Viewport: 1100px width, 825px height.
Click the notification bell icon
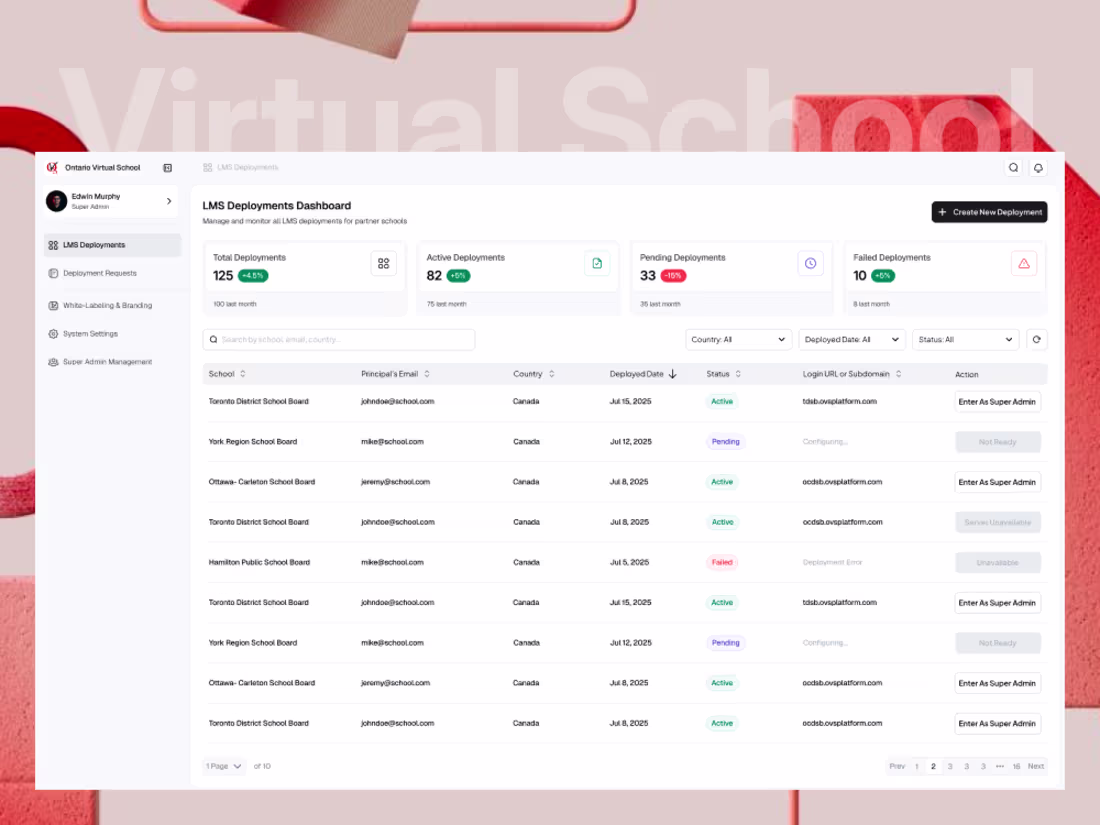1037,167
